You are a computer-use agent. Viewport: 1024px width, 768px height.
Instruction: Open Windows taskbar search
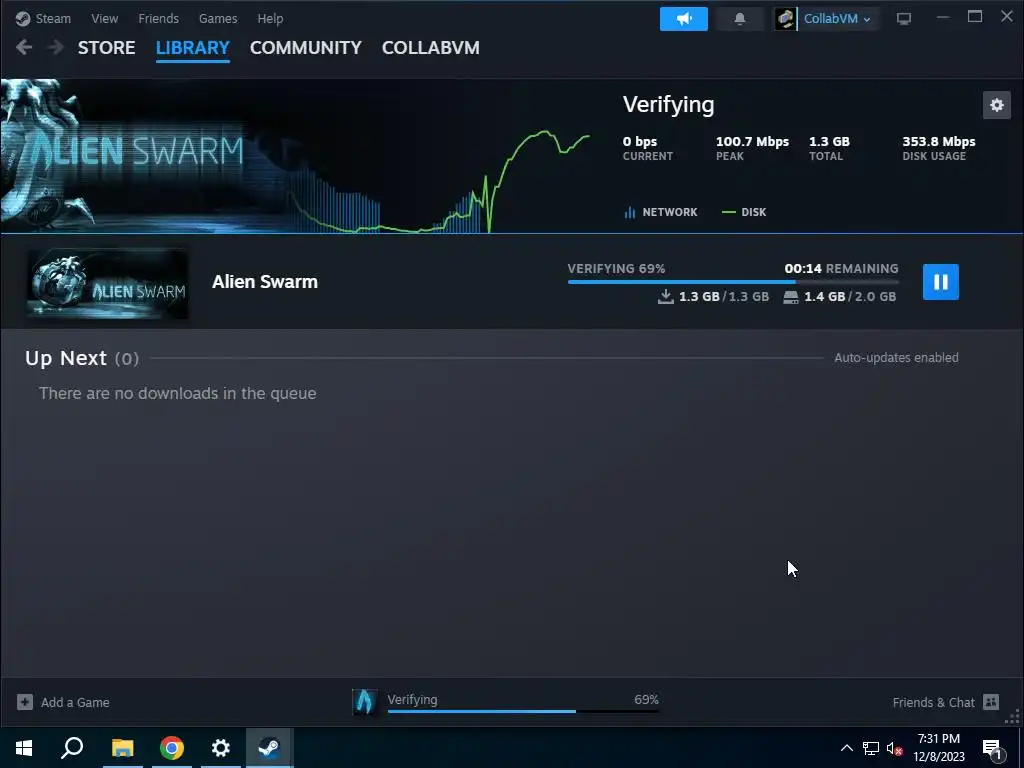click(72, 748)
